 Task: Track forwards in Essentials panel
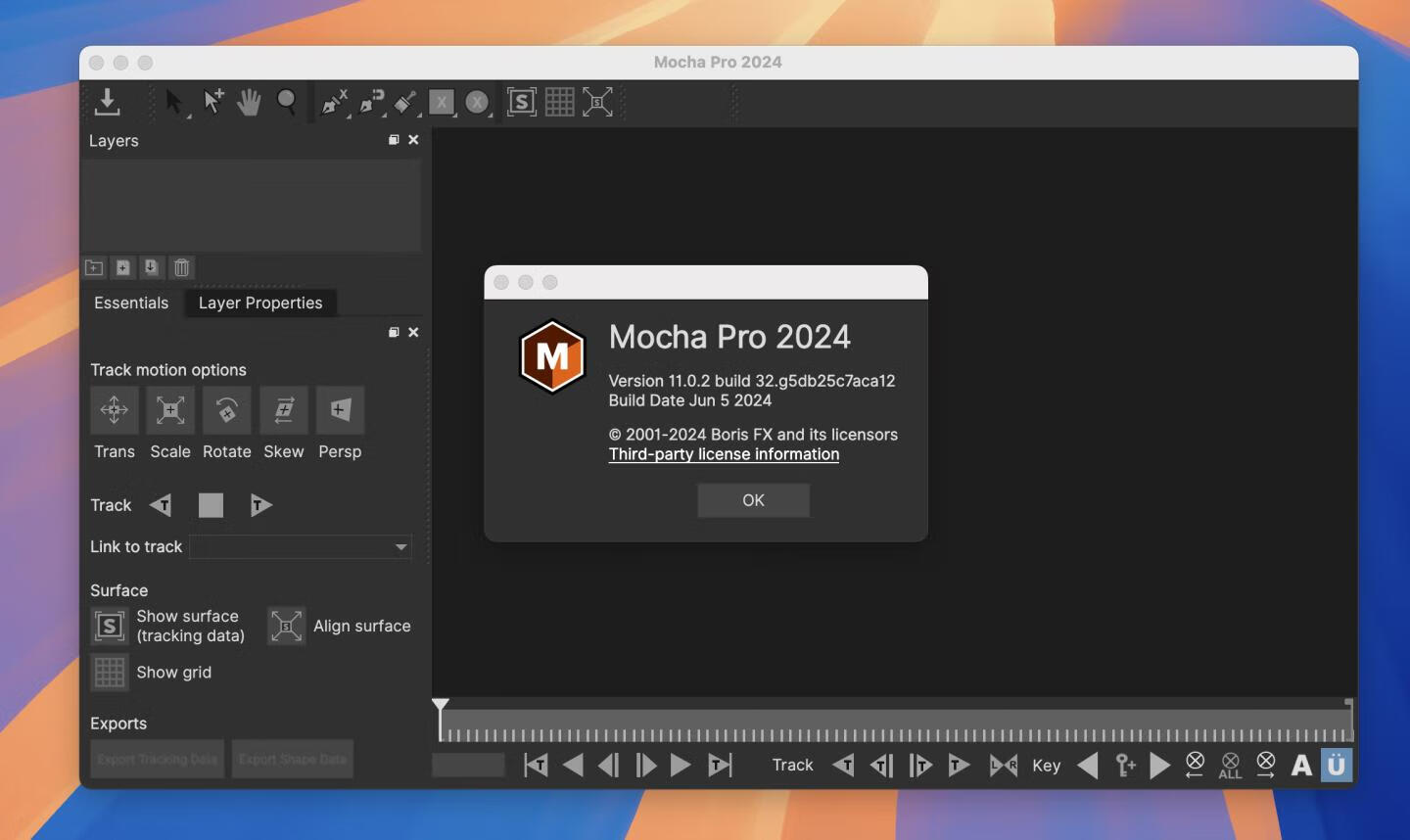pos(260,505)
